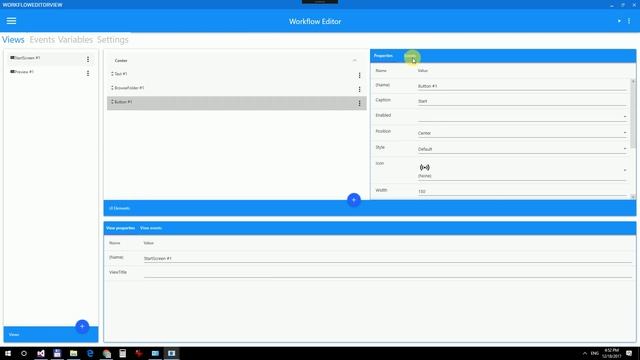Open Microsoft Edge from the taskbar

90,353
